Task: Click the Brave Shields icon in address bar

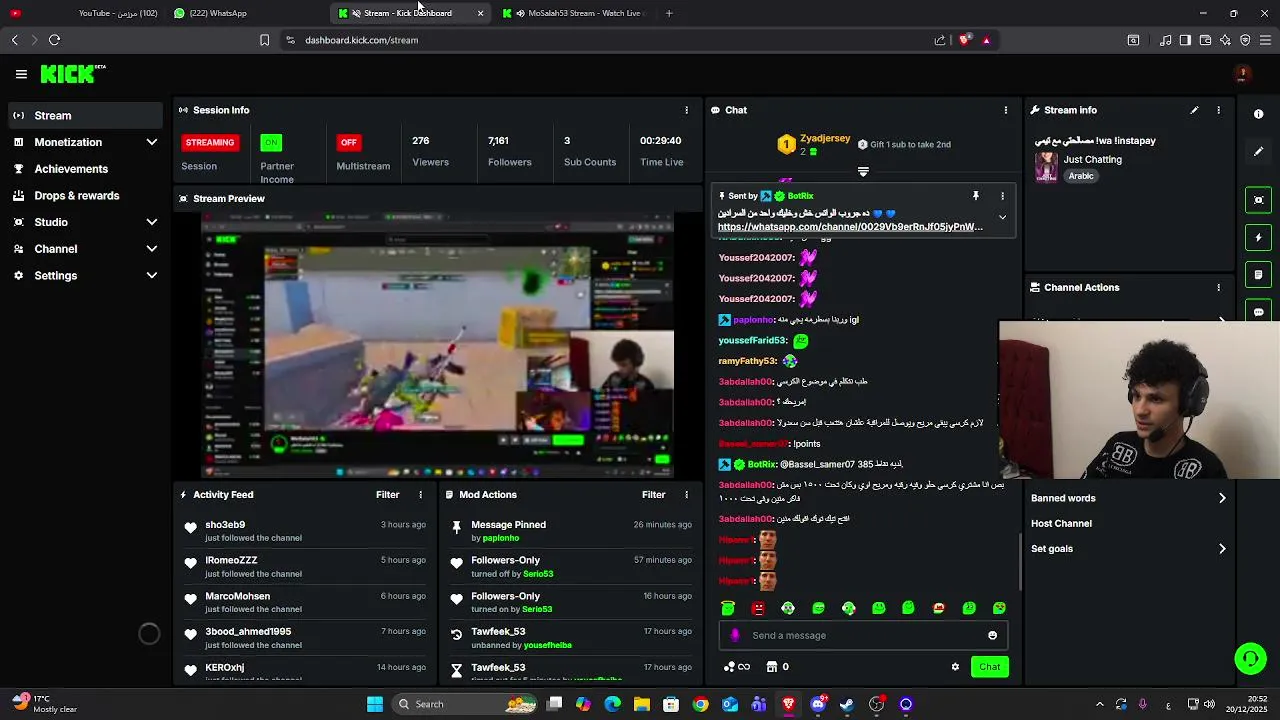Action: coord(965,40)
